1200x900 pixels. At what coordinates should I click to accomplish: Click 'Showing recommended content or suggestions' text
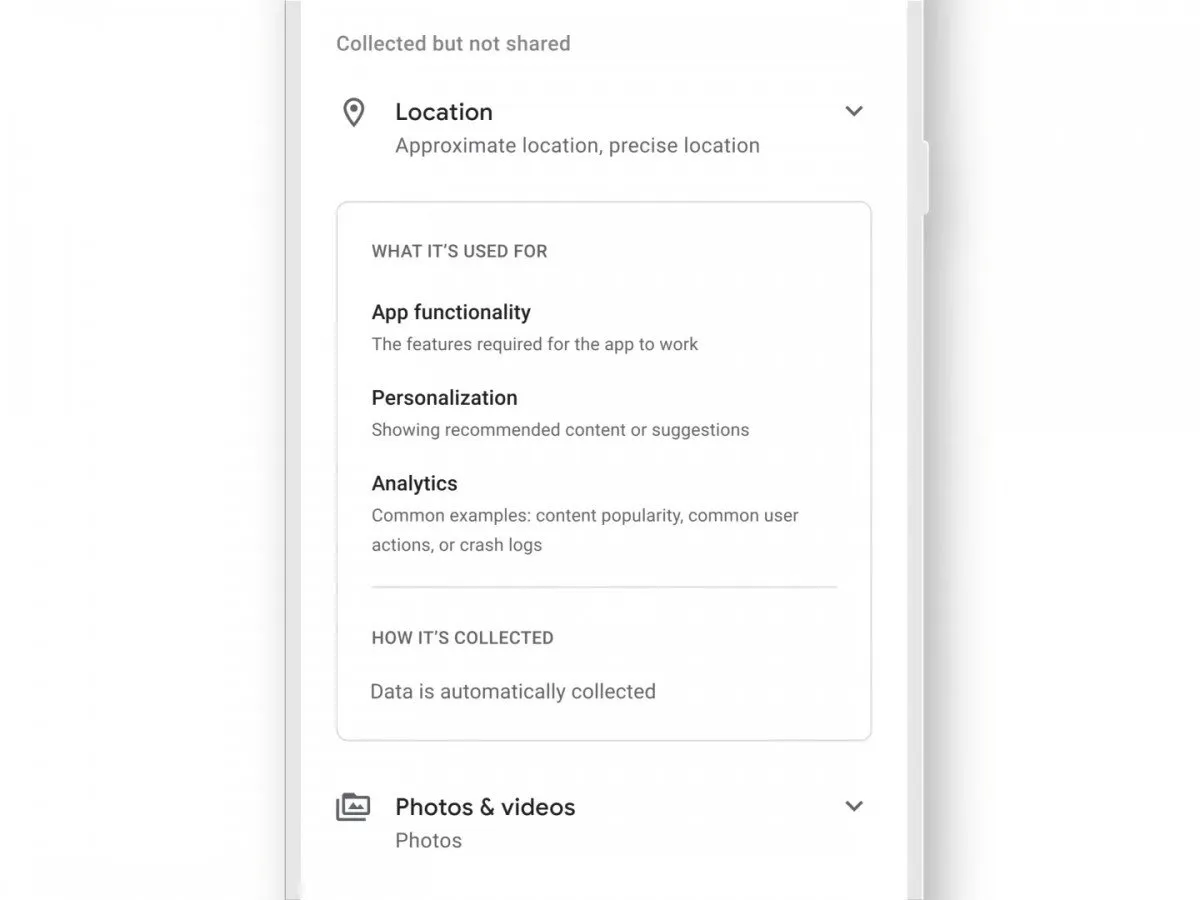pyautogui.click(x=560, y=430)
